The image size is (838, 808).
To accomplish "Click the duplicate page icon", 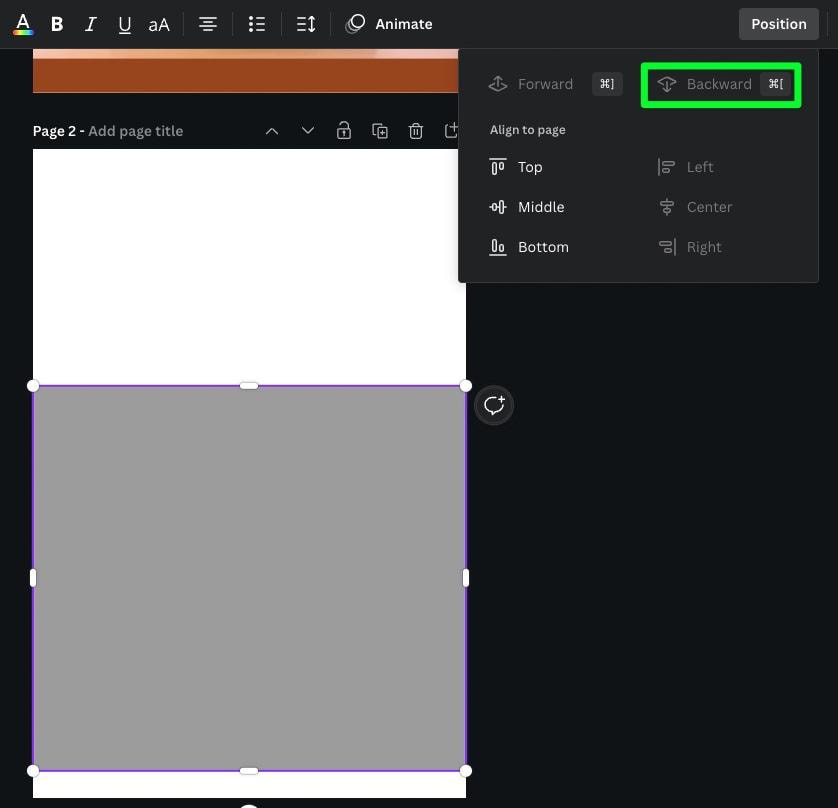I will coord(380,131).
